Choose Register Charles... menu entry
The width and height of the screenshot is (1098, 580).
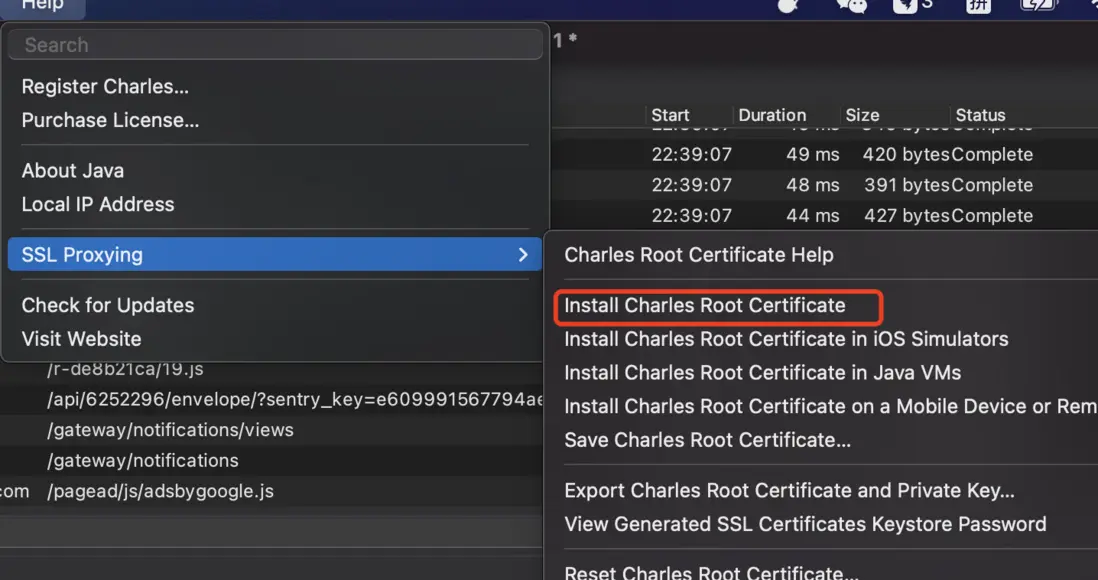105,87
